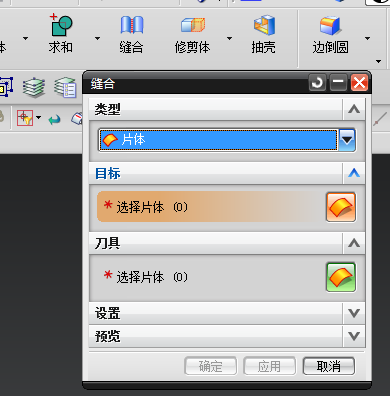Minimize the 缝合 dialog
The height and width of the screenshot is (396, 390).
pyautogui.click(x=338, y=82)
